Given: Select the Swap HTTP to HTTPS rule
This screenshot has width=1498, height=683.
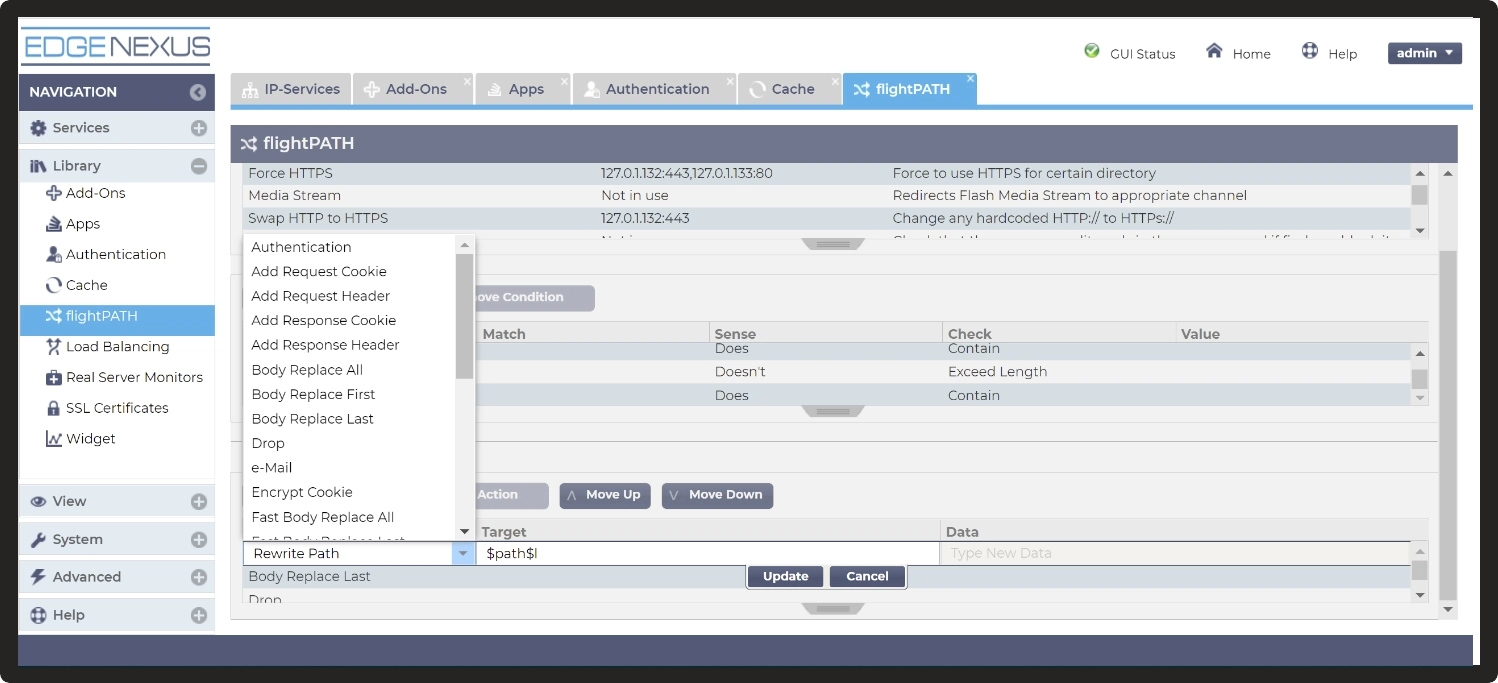Looking at the screenshot, I should click(x=827, y=218).
